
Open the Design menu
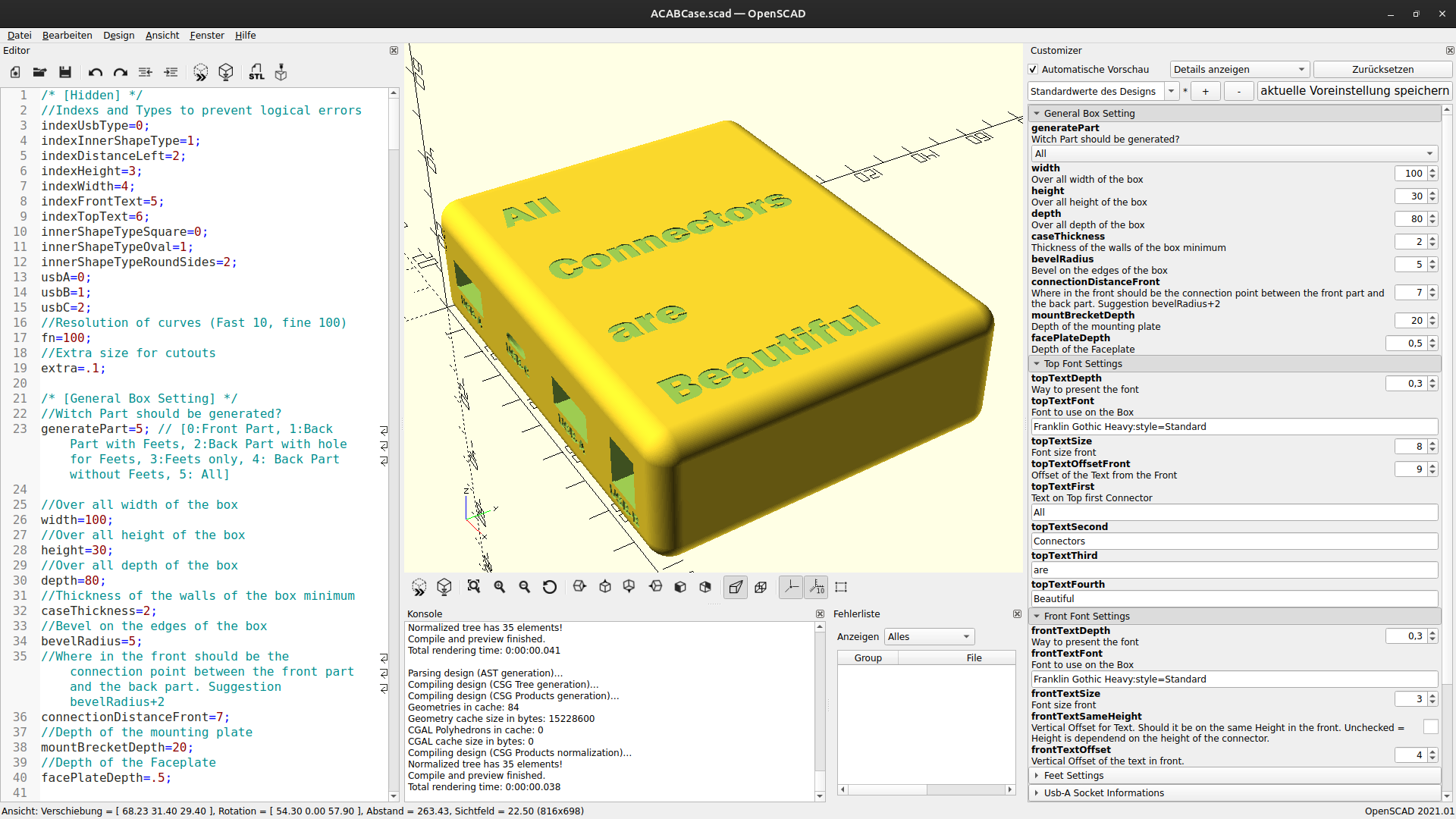(118, 35)
